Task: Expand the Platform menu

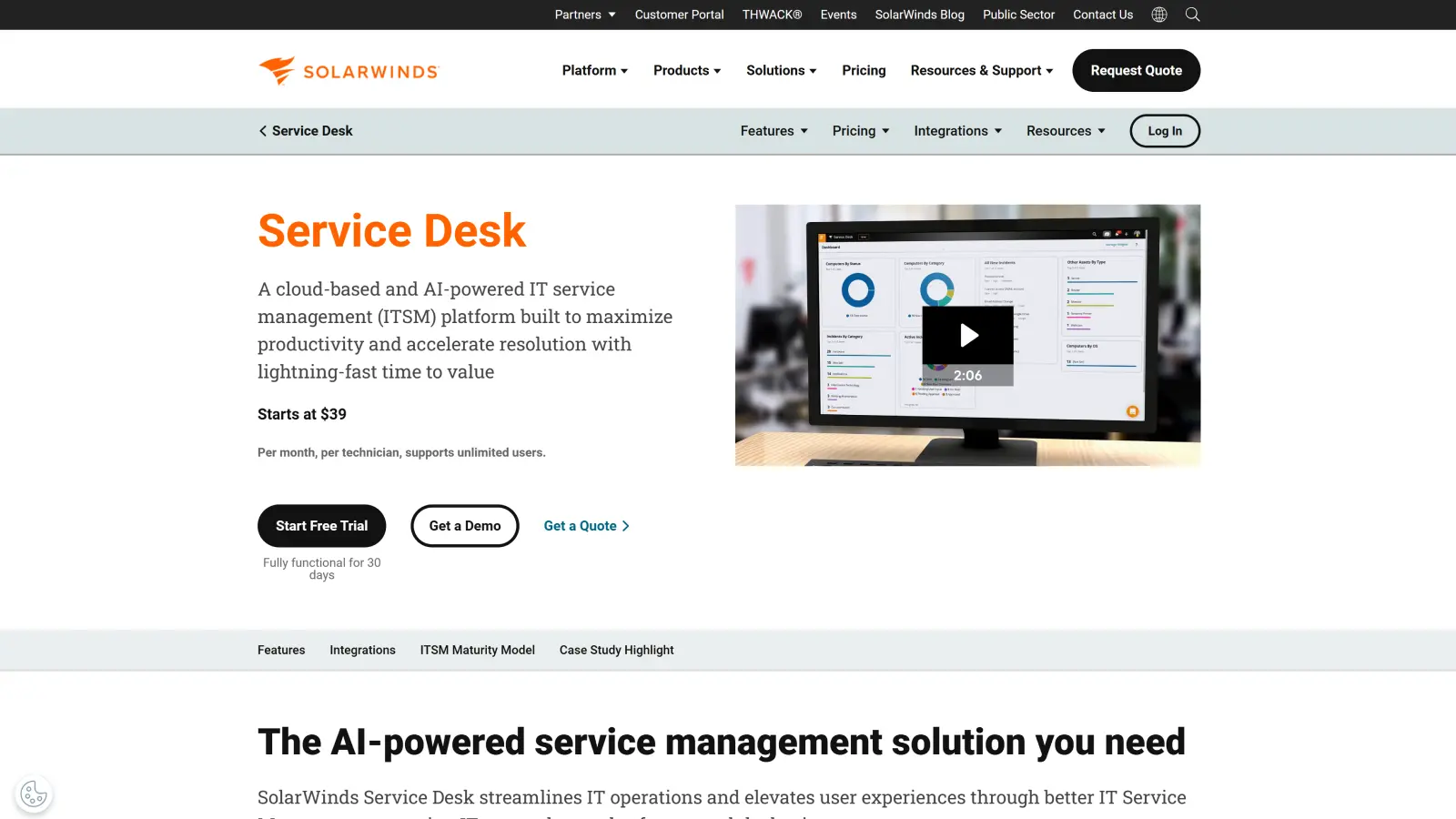Action: click(595, 70)
